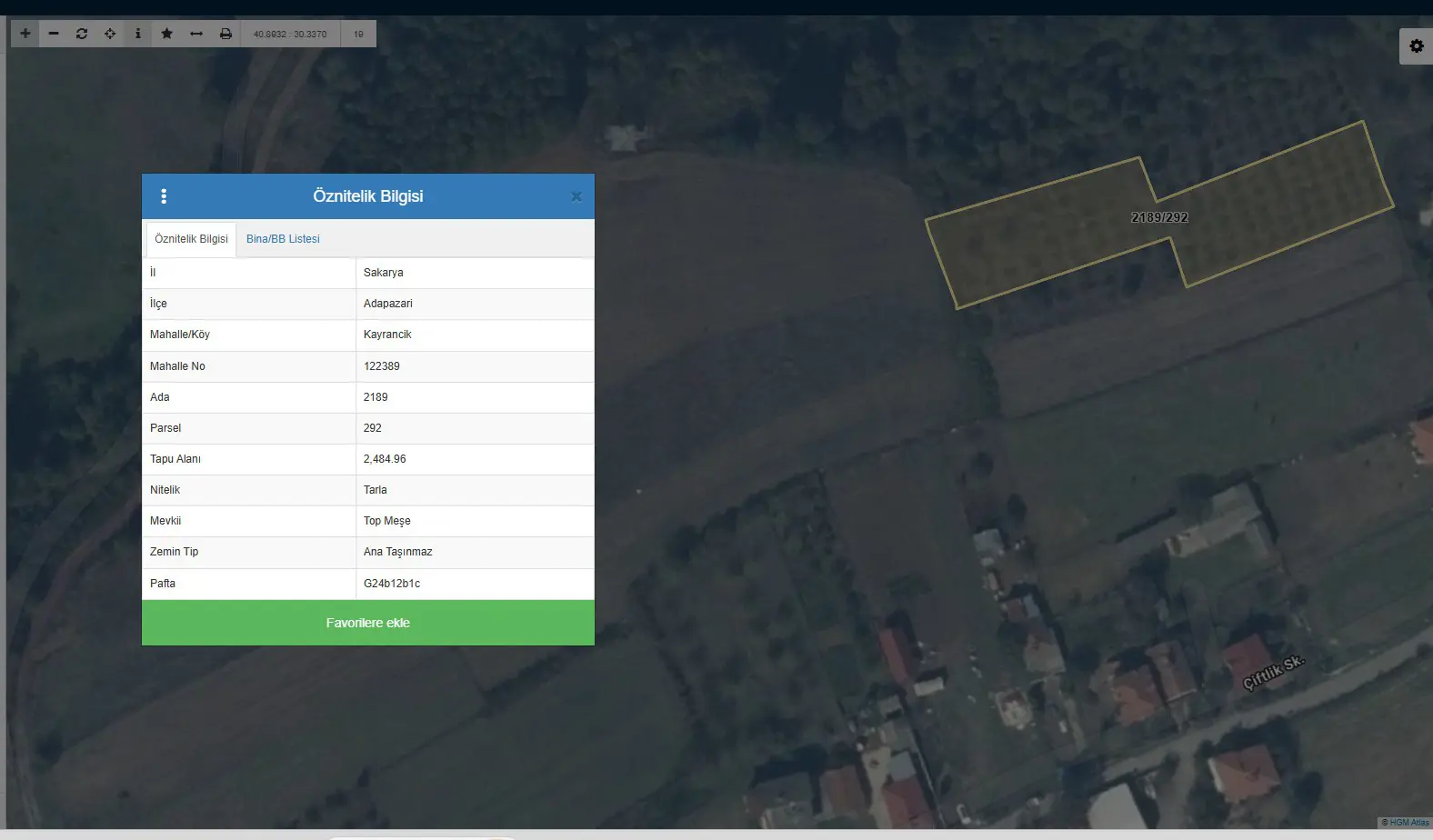Click the Mahalle/Köy row label
This screenshot has height=840, width=1433.
click(x=180, y=335)
